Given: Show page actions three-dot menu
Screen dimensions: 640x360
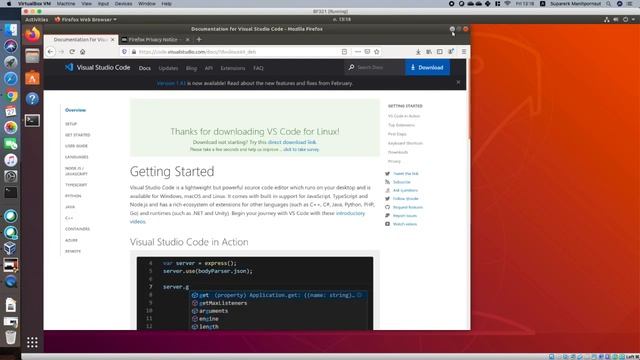Looking at the screenshot, I should click(358, 52).
